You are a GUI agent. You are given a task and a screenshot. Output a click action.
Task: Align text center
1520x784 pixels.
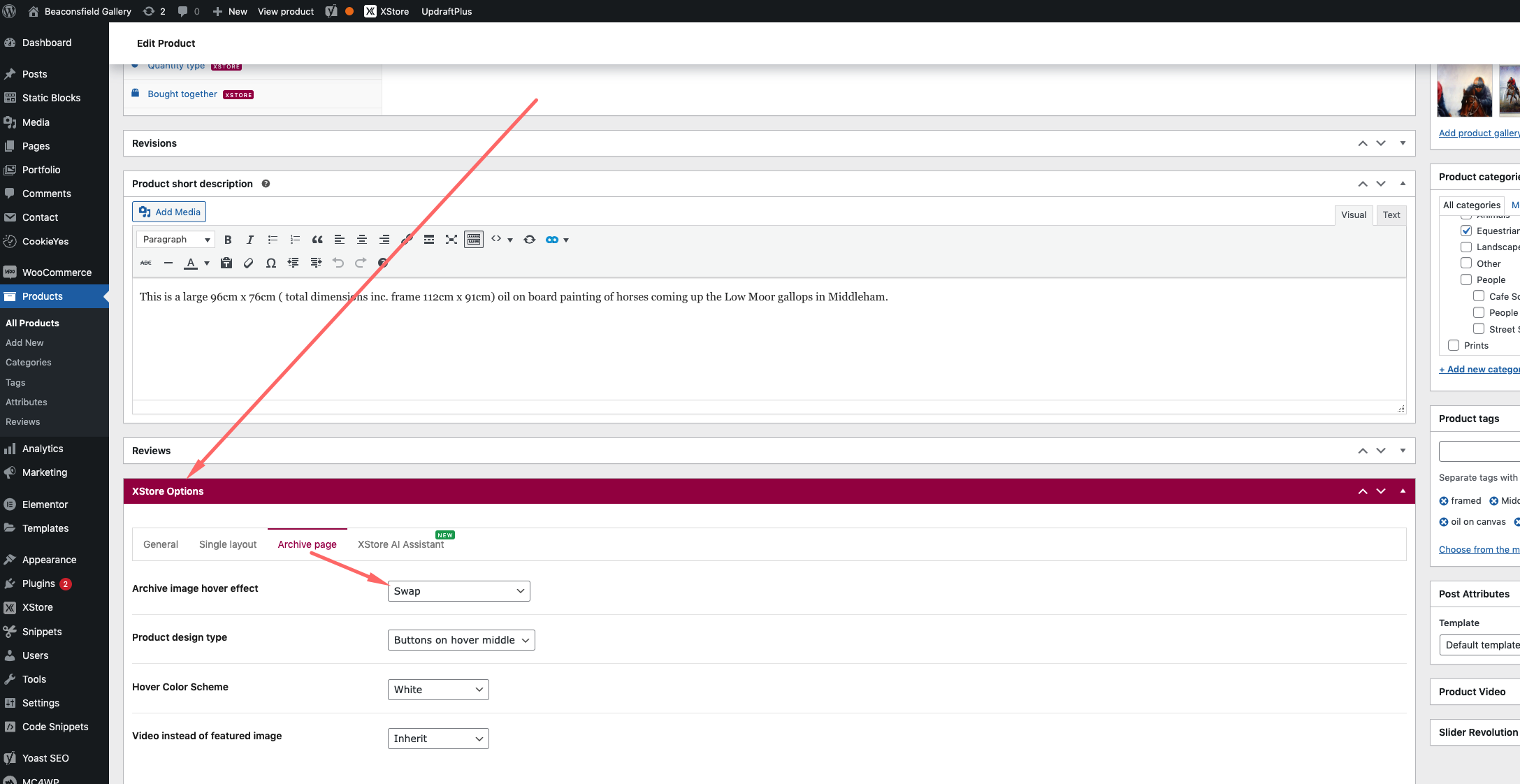coord(362,240)
